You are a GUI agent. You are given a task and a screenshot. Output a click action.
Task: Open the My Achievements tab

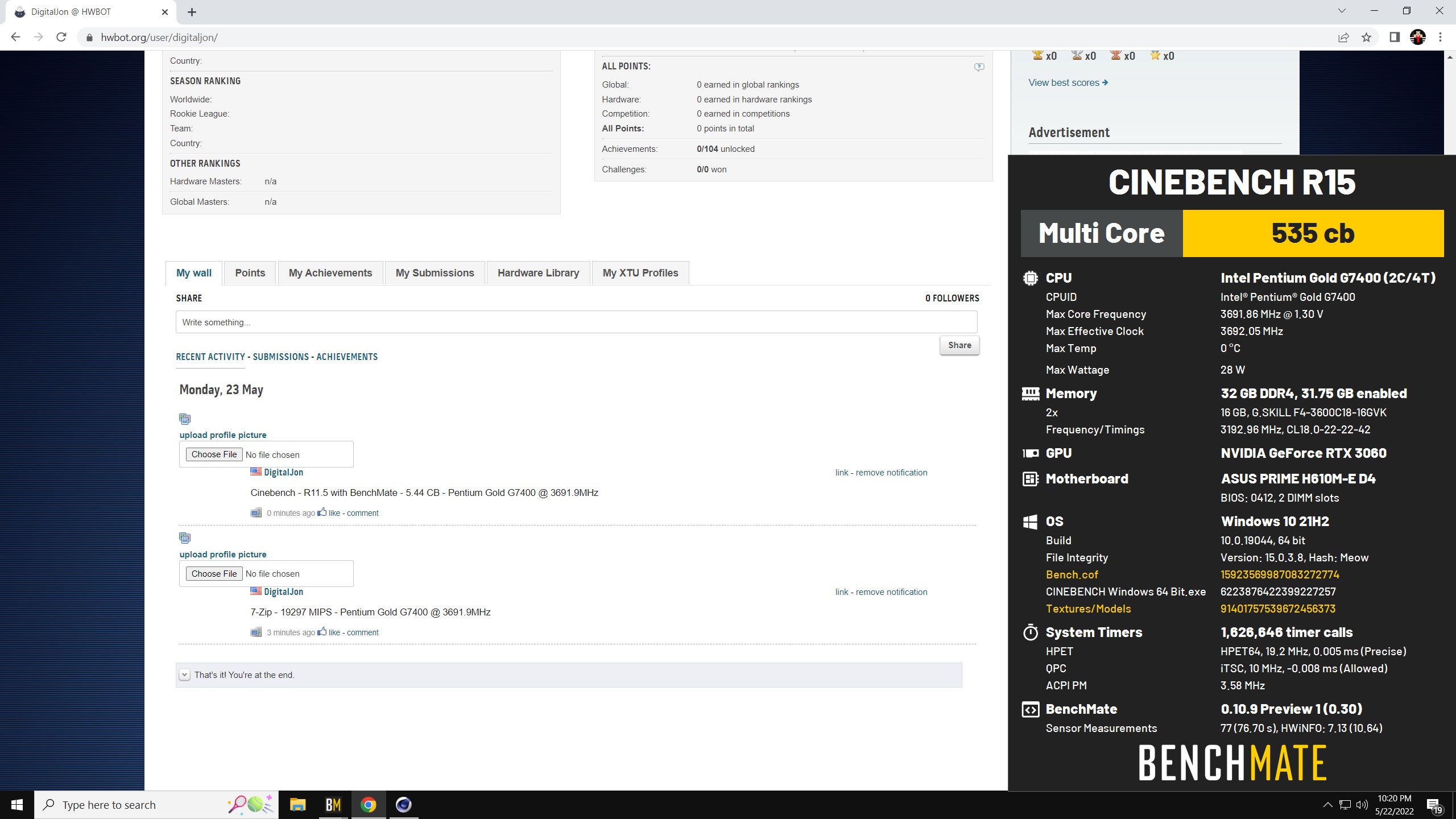coord(330,273)
